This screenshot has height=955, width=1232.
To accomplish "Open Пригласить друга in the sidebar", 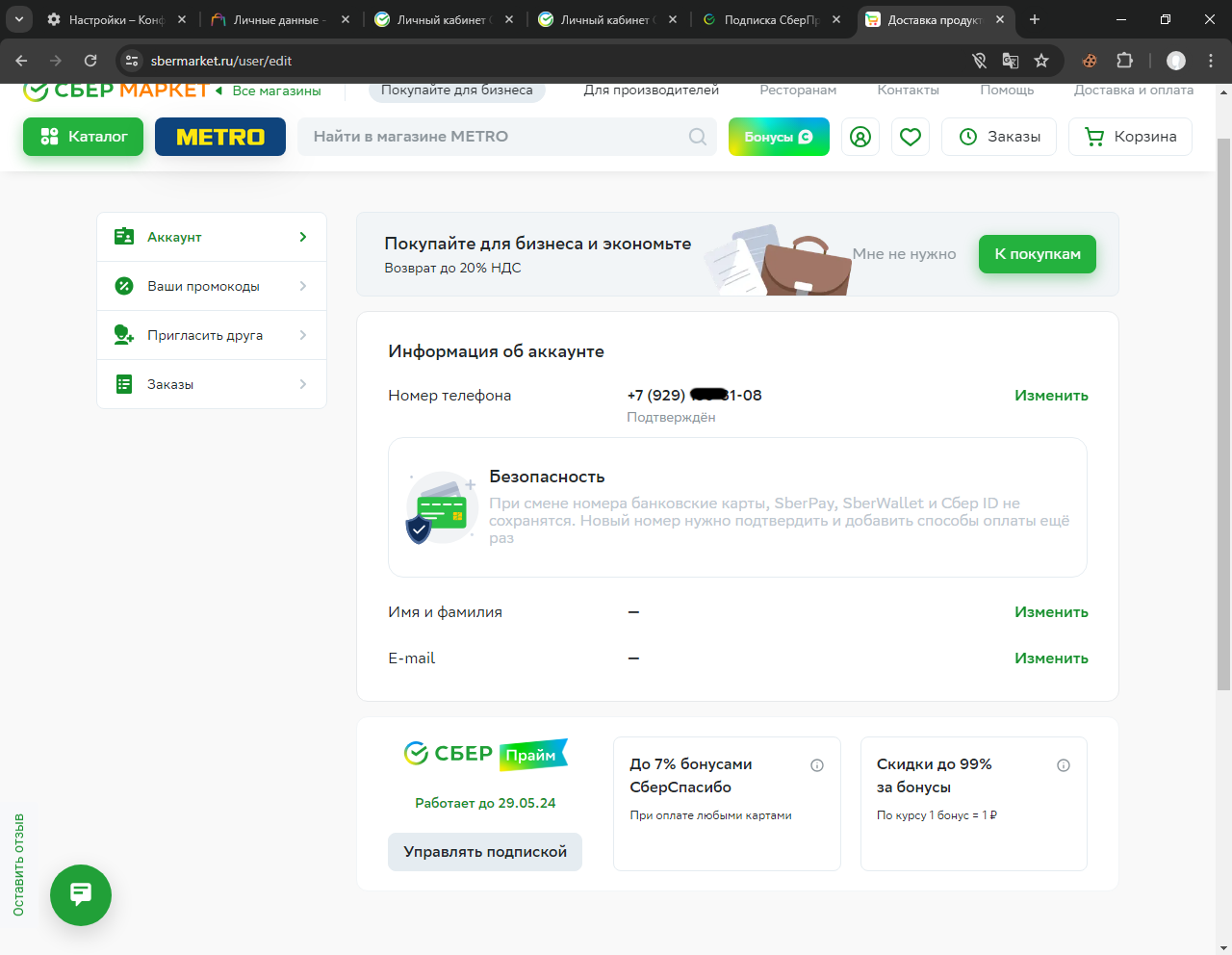I will click(x=212, y=335).
